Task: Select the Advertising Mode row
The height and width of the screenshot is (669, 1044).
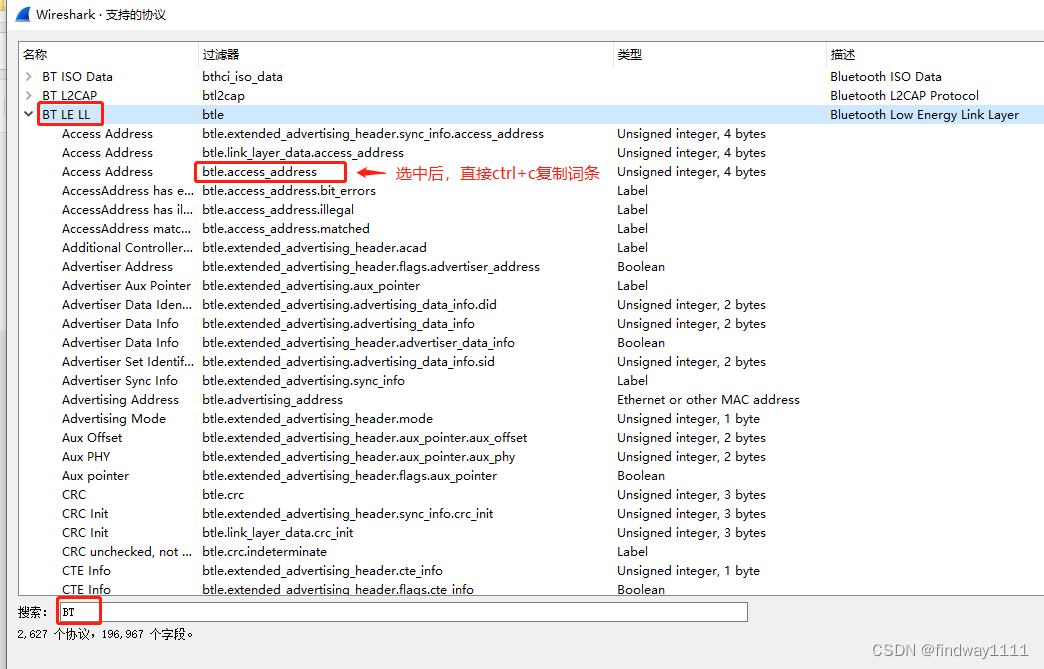Action: [x=531, y=419]
